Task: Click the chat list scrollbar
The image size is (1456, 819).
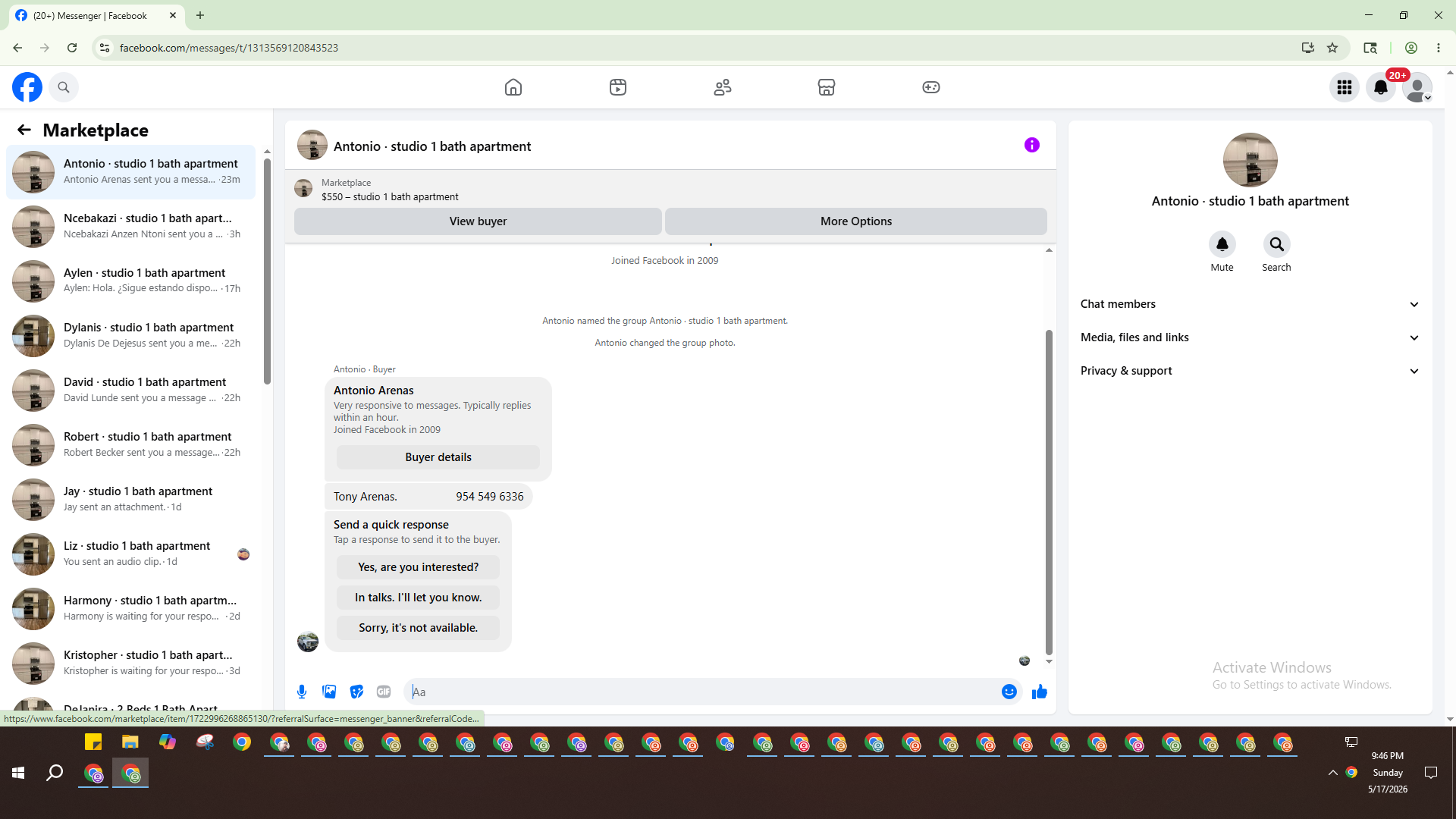Action: [267, 271]
